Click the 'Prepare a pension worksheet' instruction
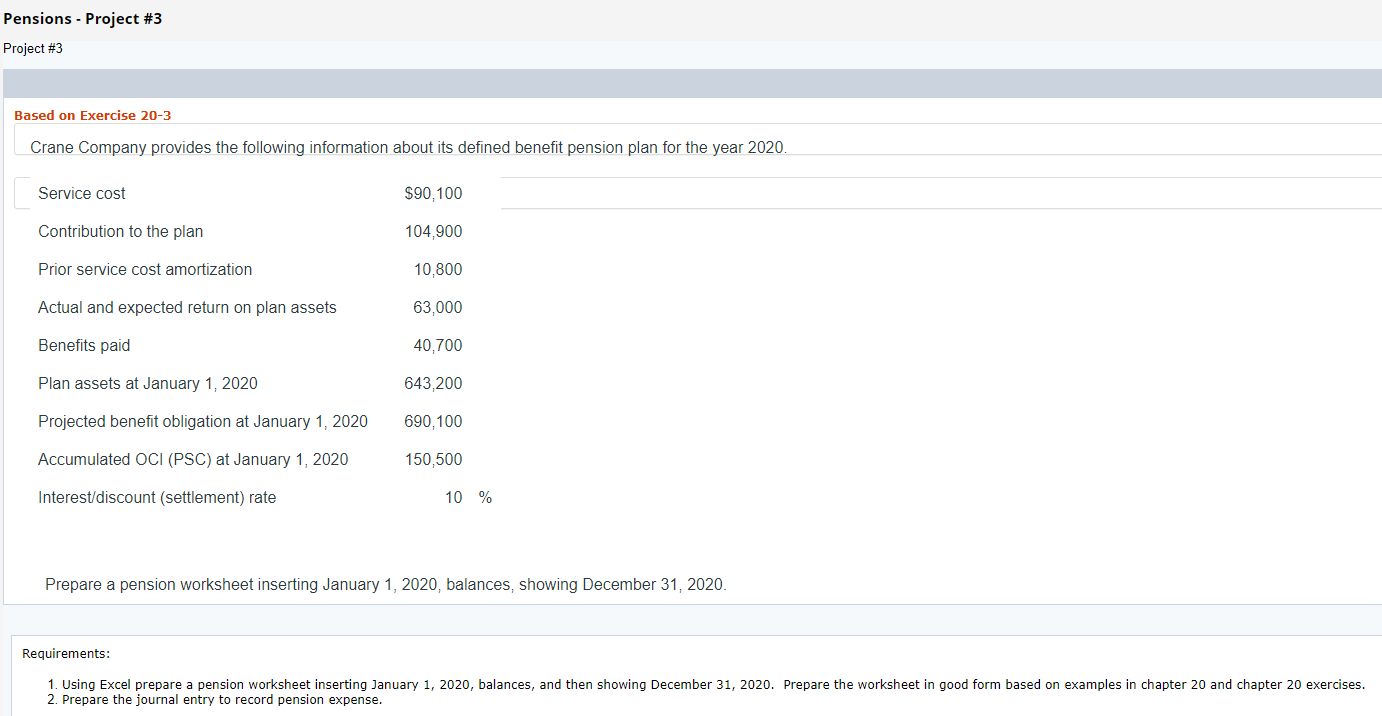 click(x=386, y=584)
